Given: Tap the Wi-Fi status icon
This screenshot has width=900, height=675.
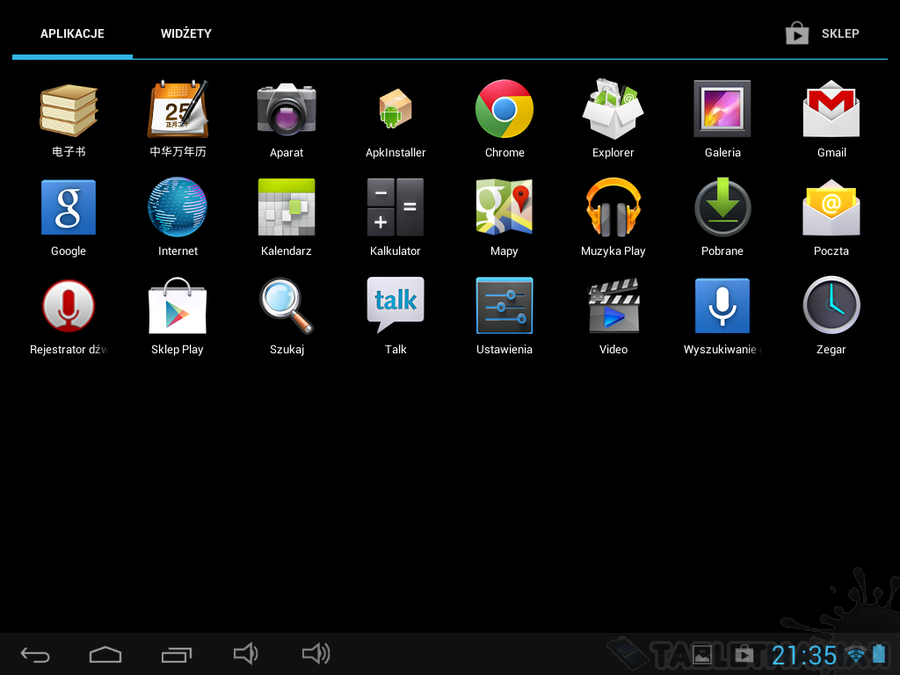Looking at the screenshot, I should [x=856, y=654].
